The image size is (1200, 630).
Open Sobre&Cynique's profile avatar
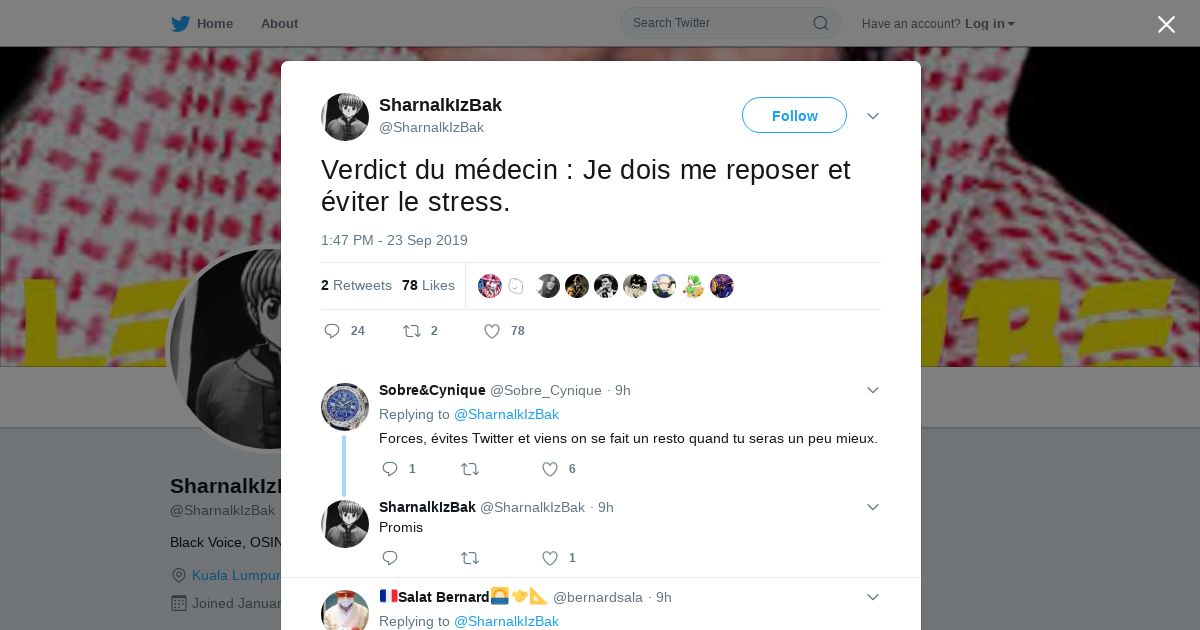(345, 407)
